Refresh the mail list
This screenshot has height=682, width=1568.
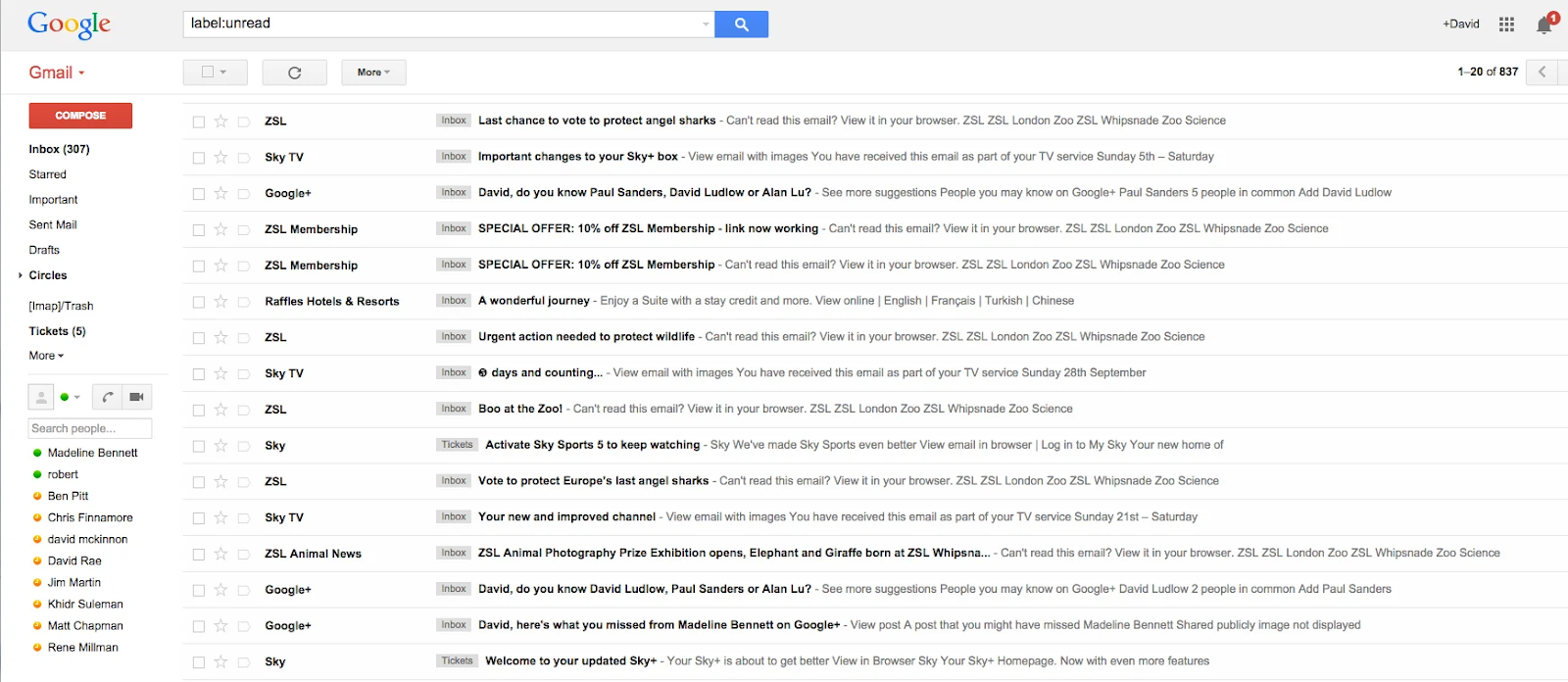coord(294,73)
